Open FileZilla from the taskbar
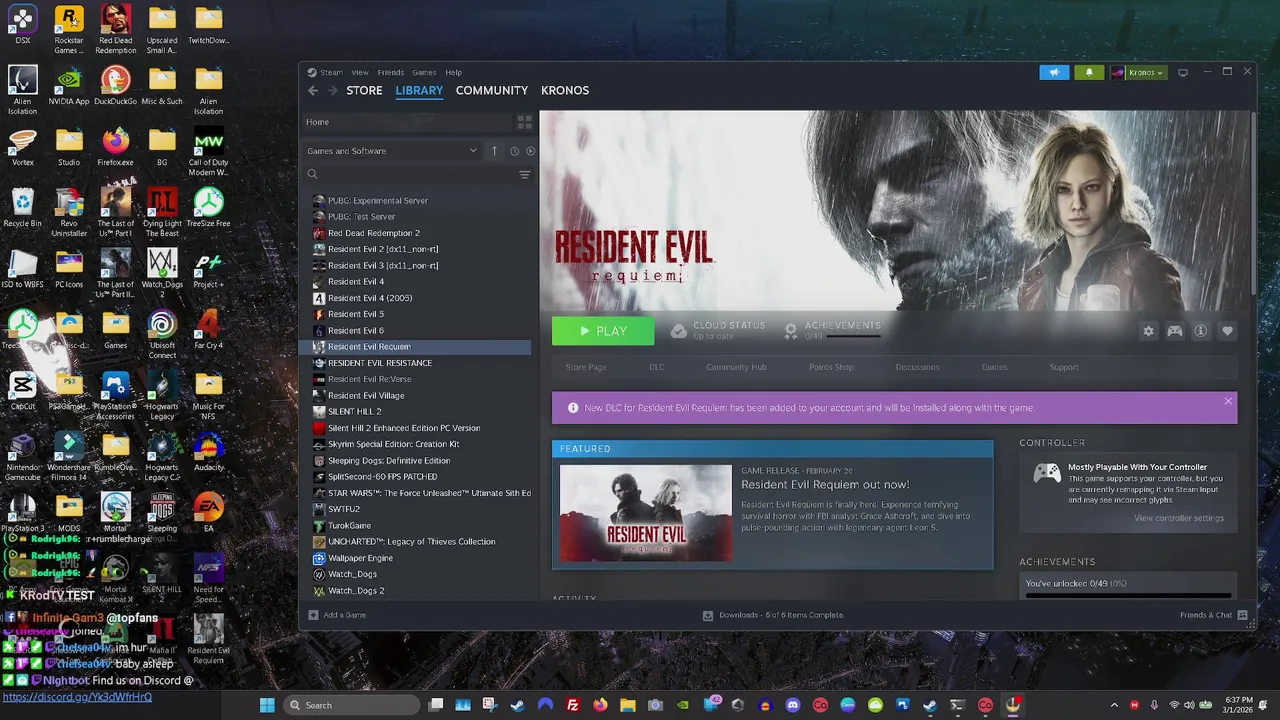The height and width of the screenshot is (720, 1280). (572, 705)
